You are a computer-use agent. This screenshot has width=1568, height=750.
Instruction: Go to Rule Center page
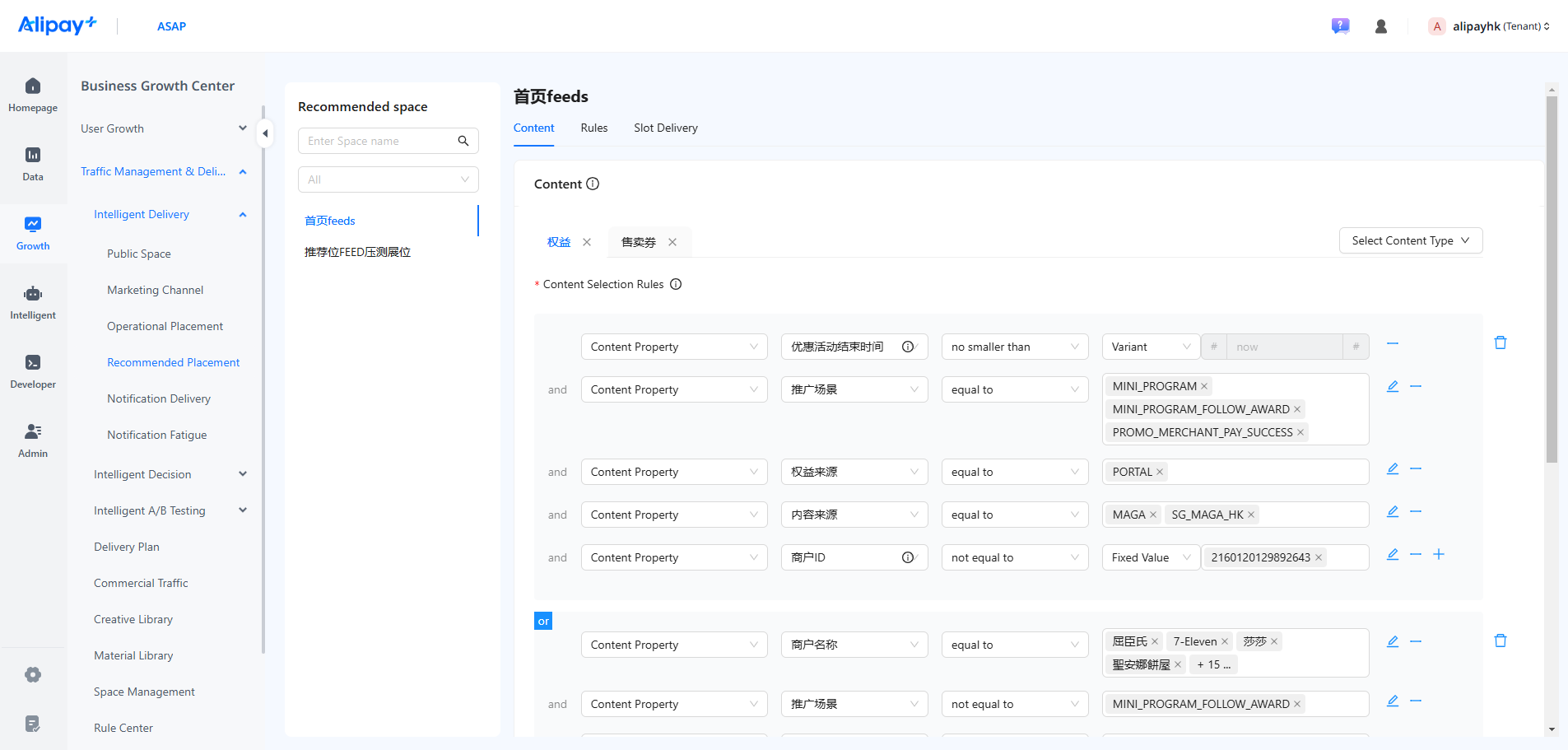point(123,728)
